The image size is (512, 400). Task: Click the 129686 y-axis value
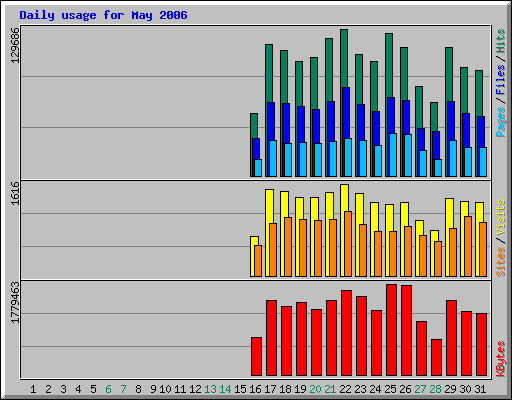[15, 45]
